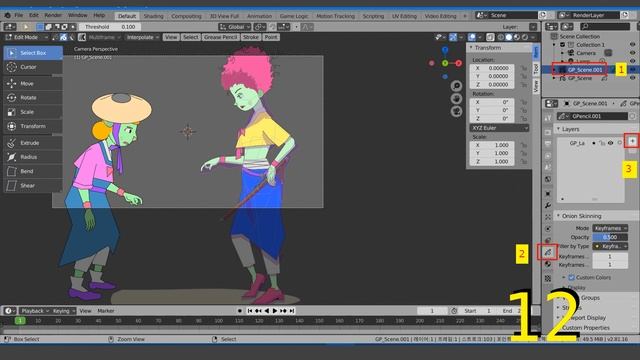Play the animation forward
Viewport: 640px width, 360px height.
[275, 311]
